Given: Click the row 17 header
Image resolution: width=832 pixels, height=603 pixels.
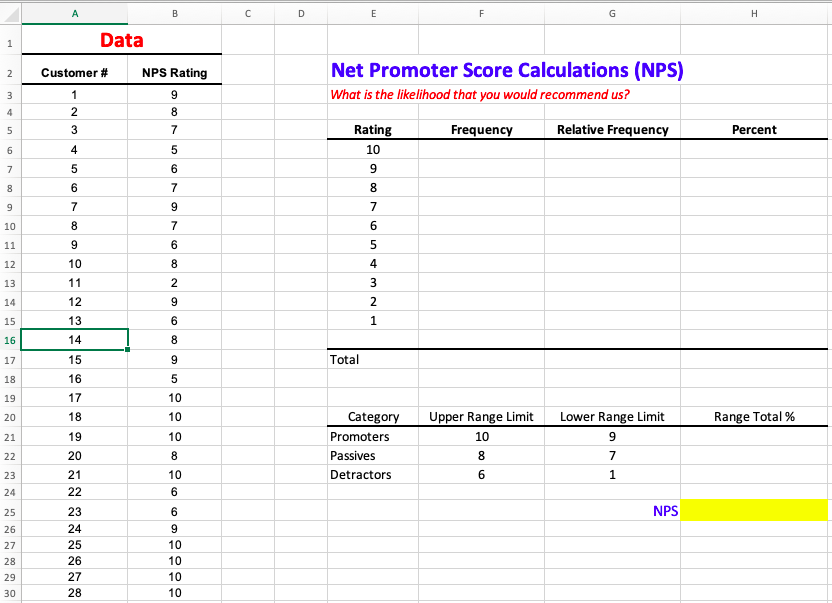Looking at the screenshot, I should [x=9, y=359].
